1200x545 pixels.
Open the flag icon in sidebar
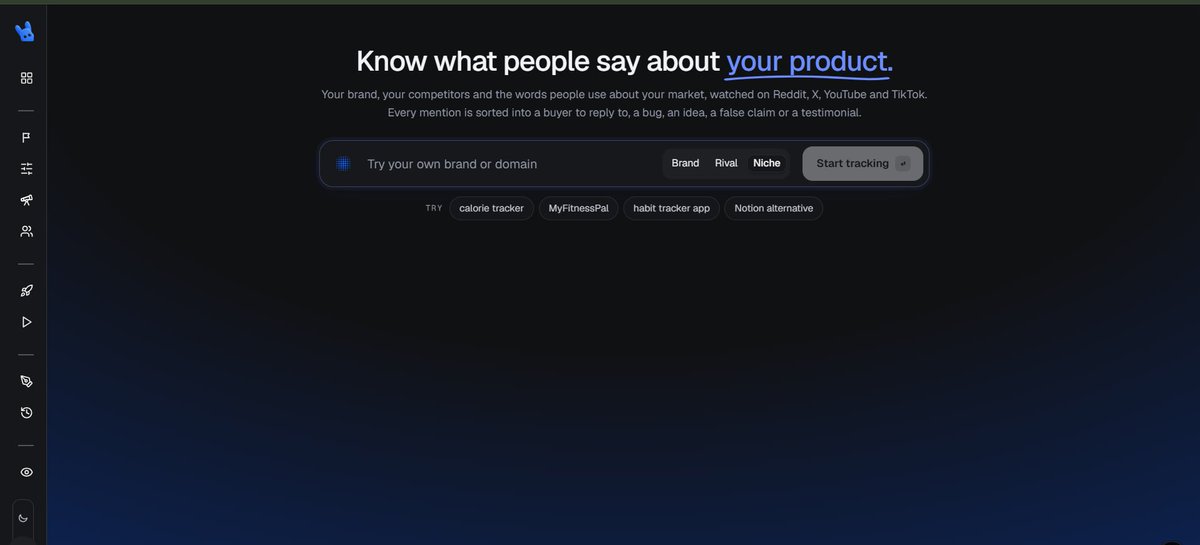tap(27, 138)
